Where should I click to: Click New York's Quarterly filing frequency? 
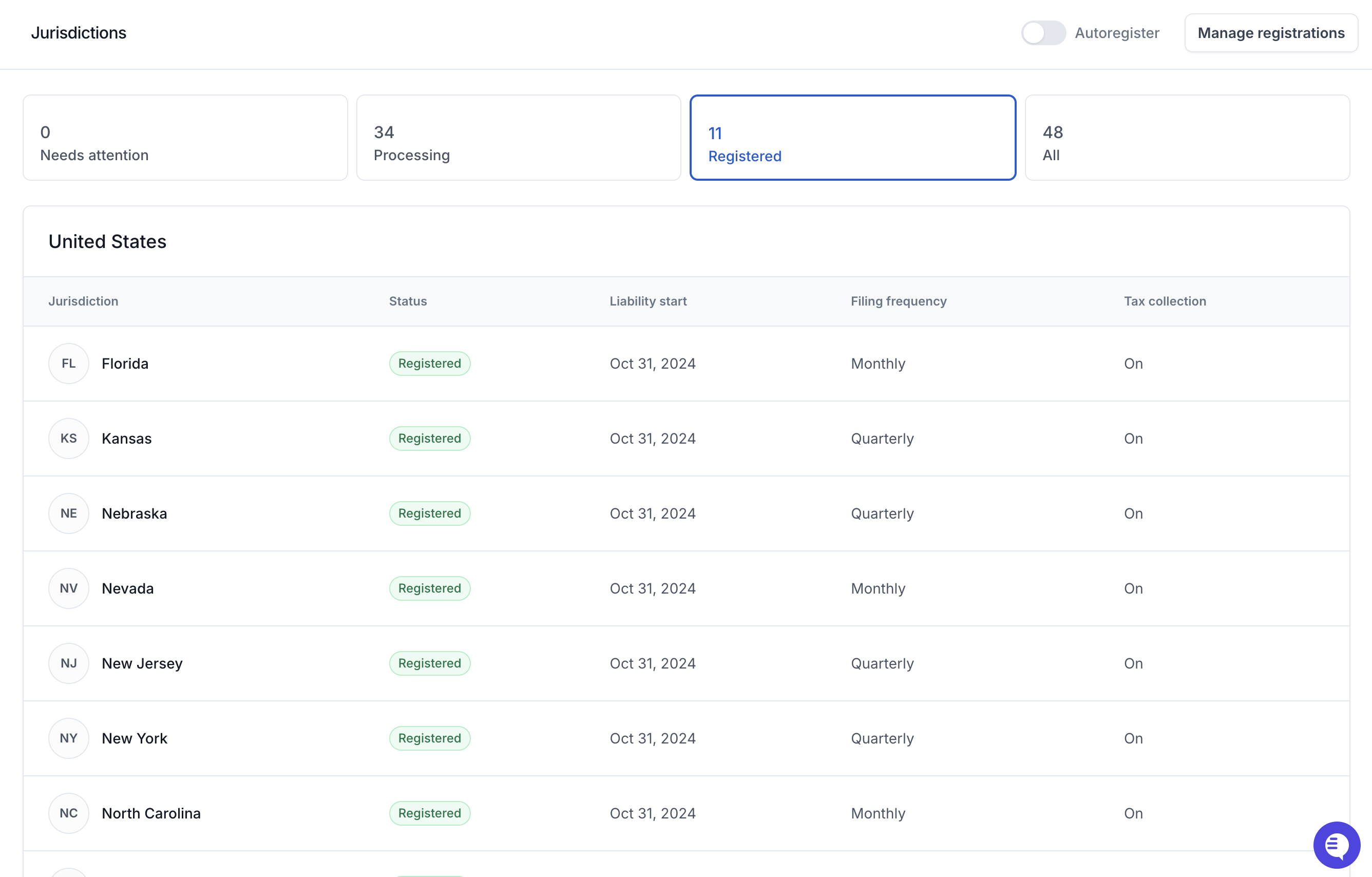[x=882, y=738]
